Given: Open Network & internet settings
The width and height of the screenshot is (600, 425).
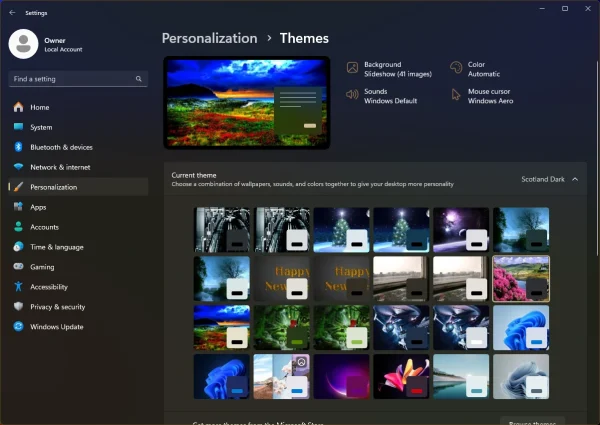Looking at the screenshot, I should pyautogui.click(x=78, y=167).
